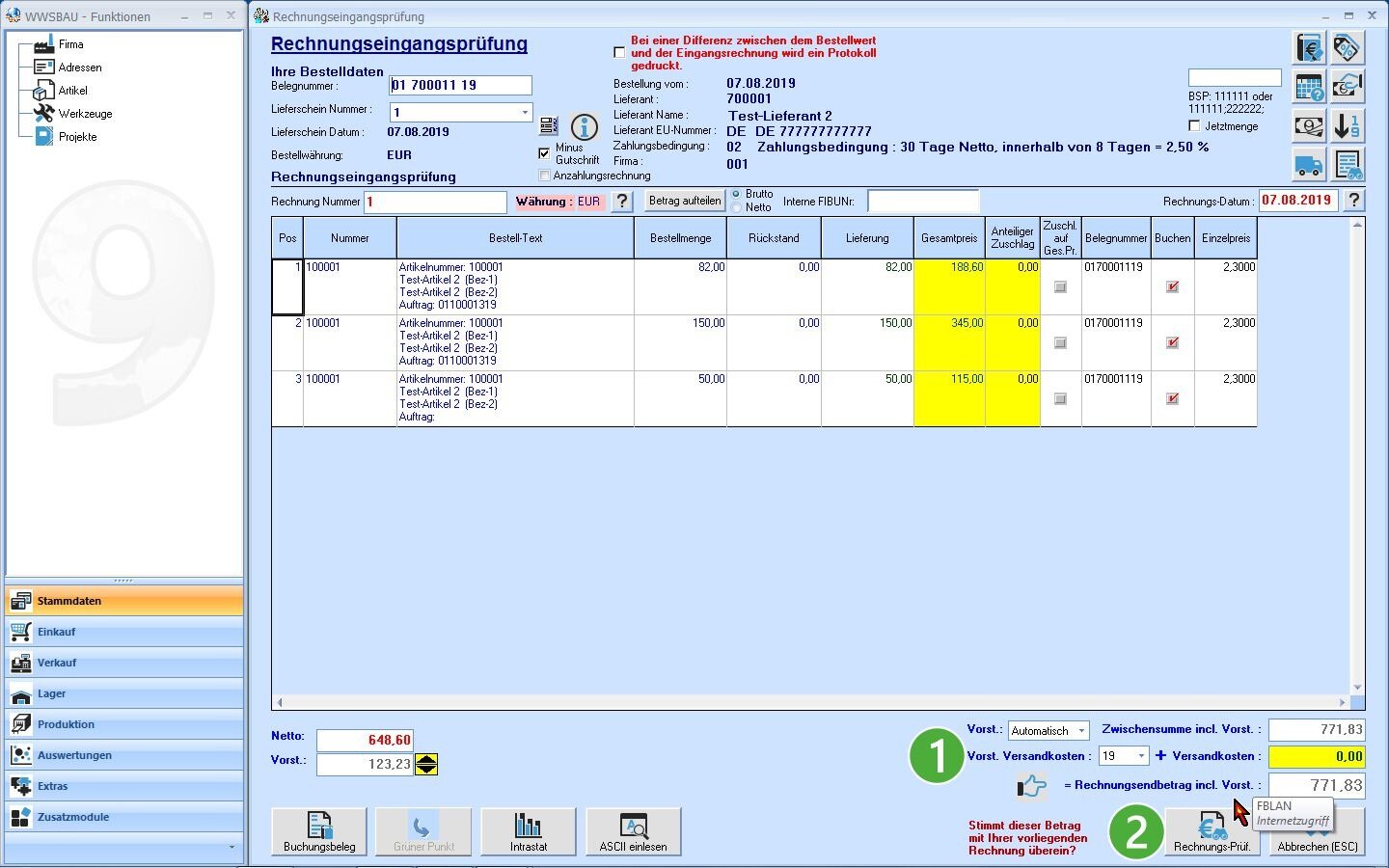Open the Extras sidebar section
The height and width of the screenshot is (868, 1389).
[124, 786]
